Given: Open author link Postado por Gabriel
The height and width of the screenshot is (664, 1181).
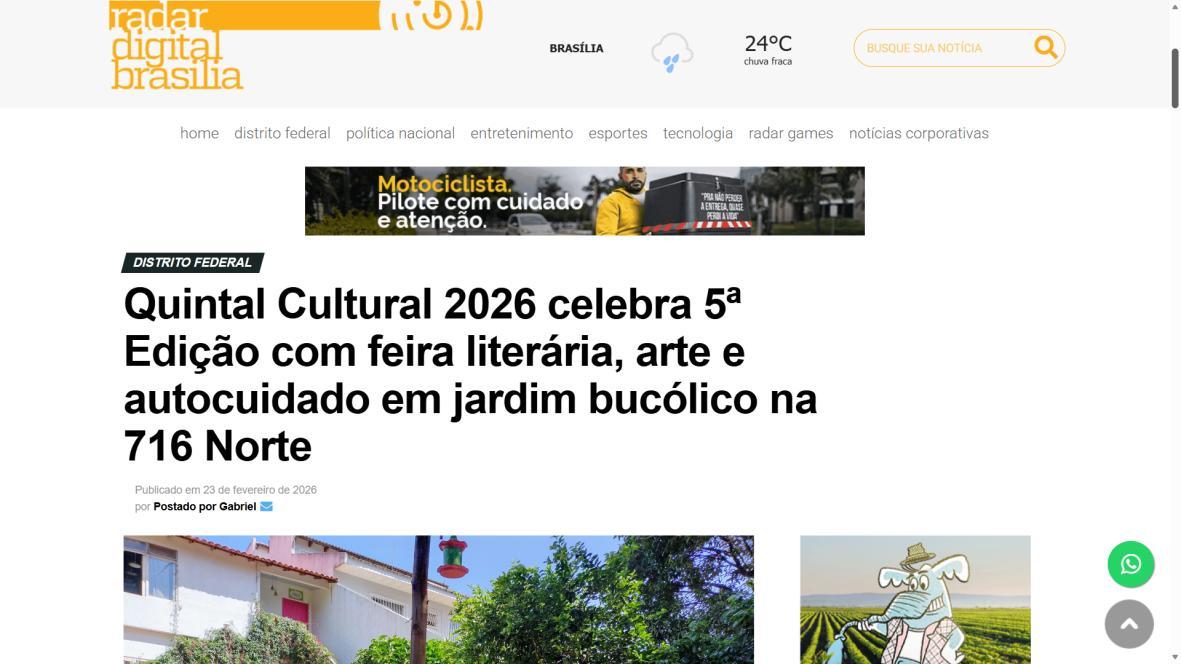Looking at the screenshot, I should (x=205, y=507).
